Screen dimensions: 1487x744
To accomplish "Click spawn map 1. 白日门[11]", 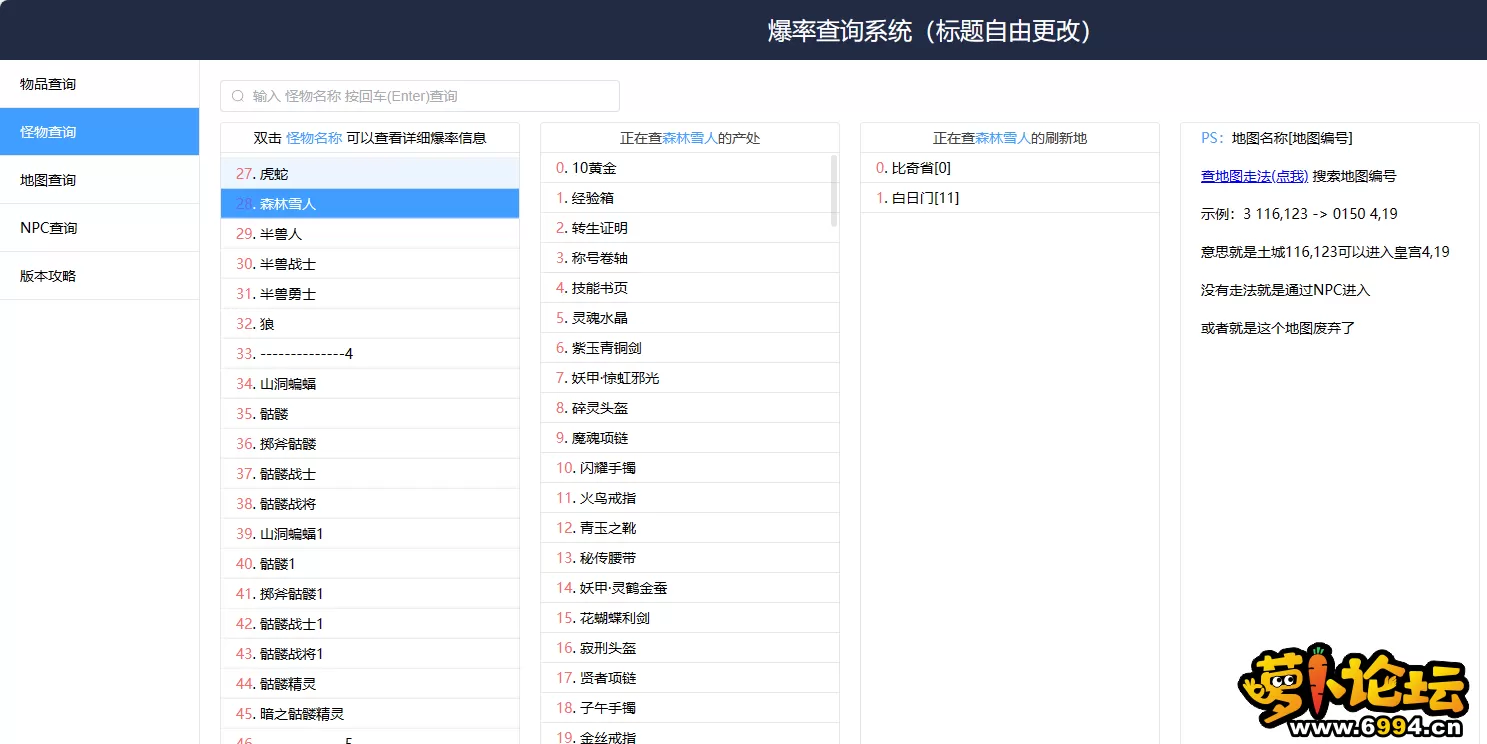I will click(x=1010, y=198).
